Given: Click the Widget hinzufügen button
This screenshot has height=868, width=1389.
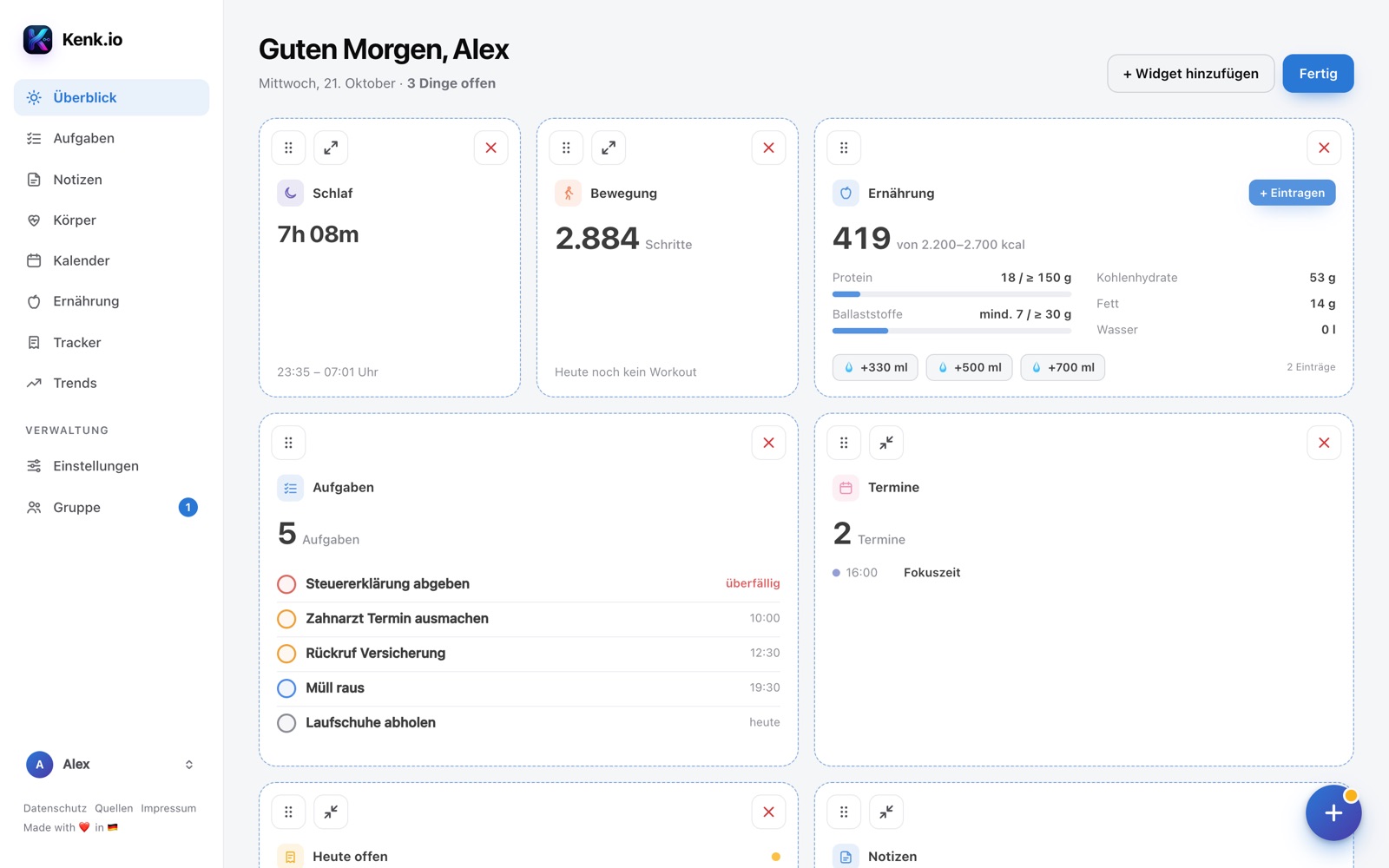Looking at the screenshot, I should click(1190, 74).
